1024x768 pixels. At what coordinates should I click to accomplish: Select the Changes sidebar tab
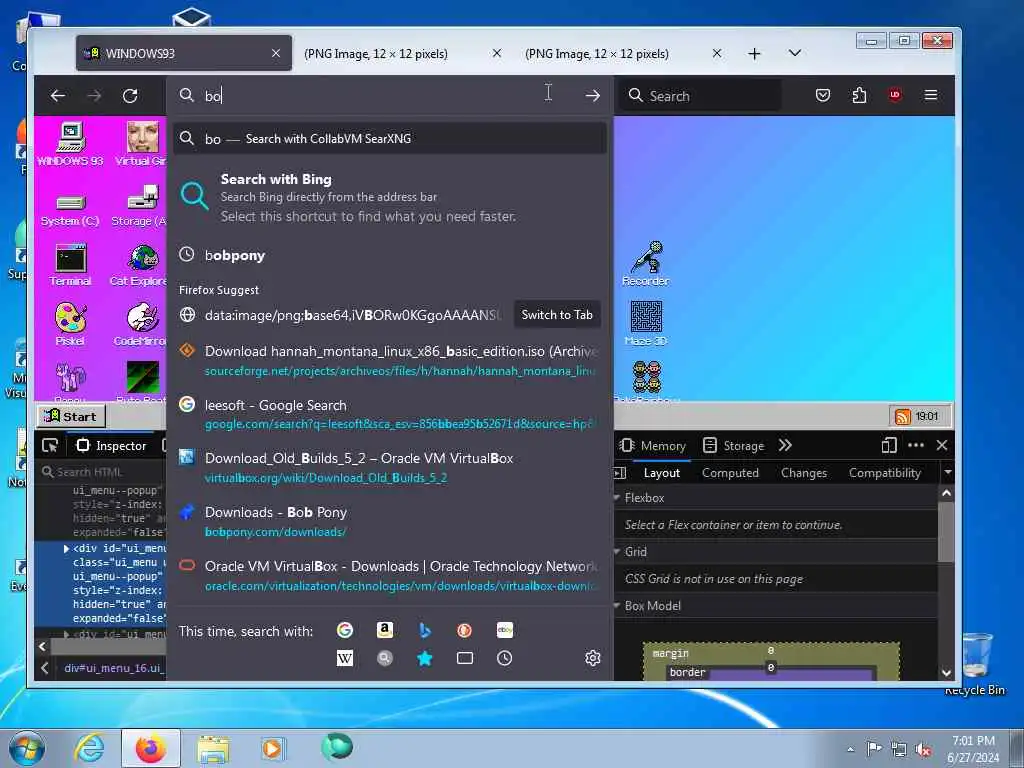[x=804, y=473]
